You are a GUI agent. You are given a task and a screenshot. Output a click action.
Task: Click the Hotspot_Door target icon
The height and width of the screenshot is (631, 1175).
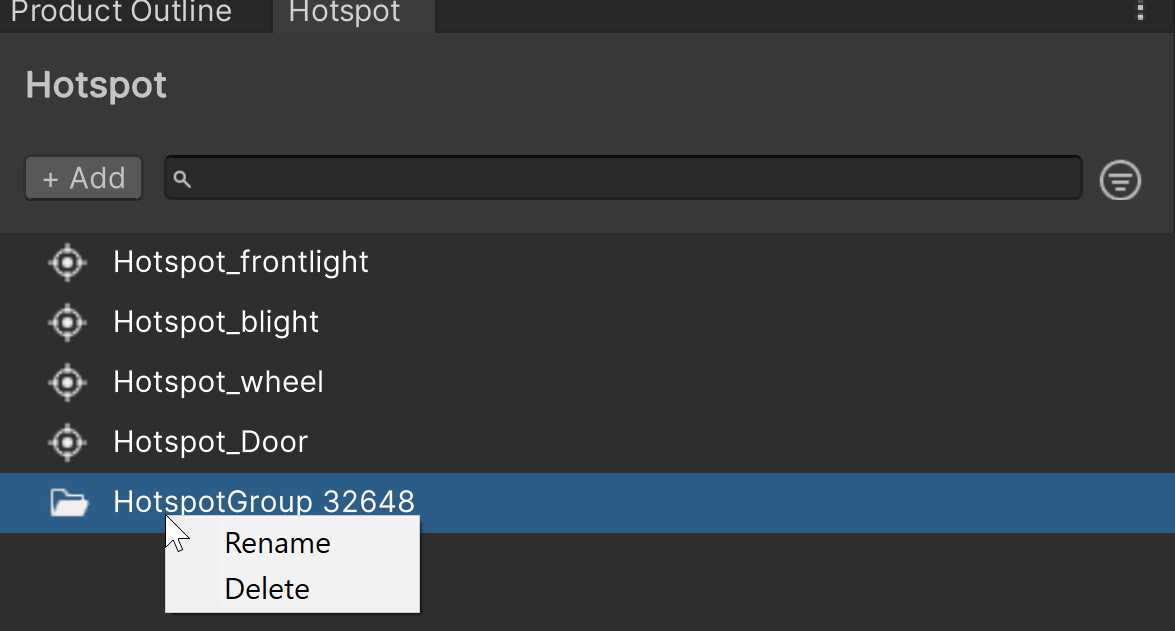point(67,442)
